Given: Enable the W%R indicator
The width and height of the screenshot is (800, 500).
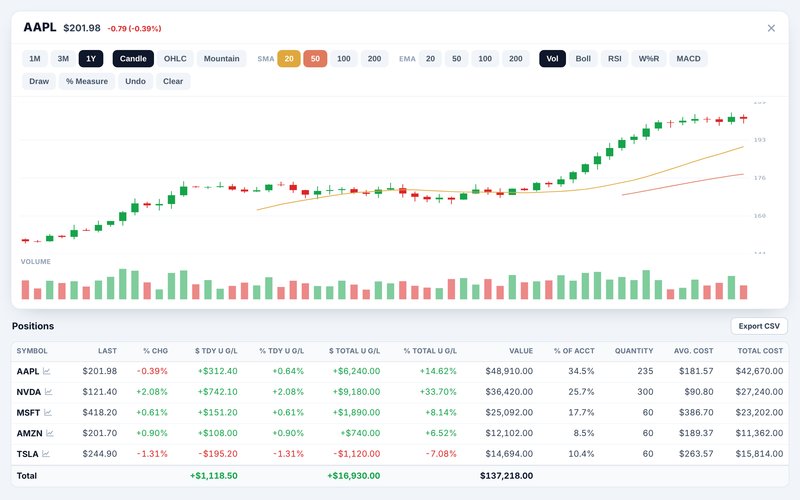Looking at the screenshot, I should point(649,59).
